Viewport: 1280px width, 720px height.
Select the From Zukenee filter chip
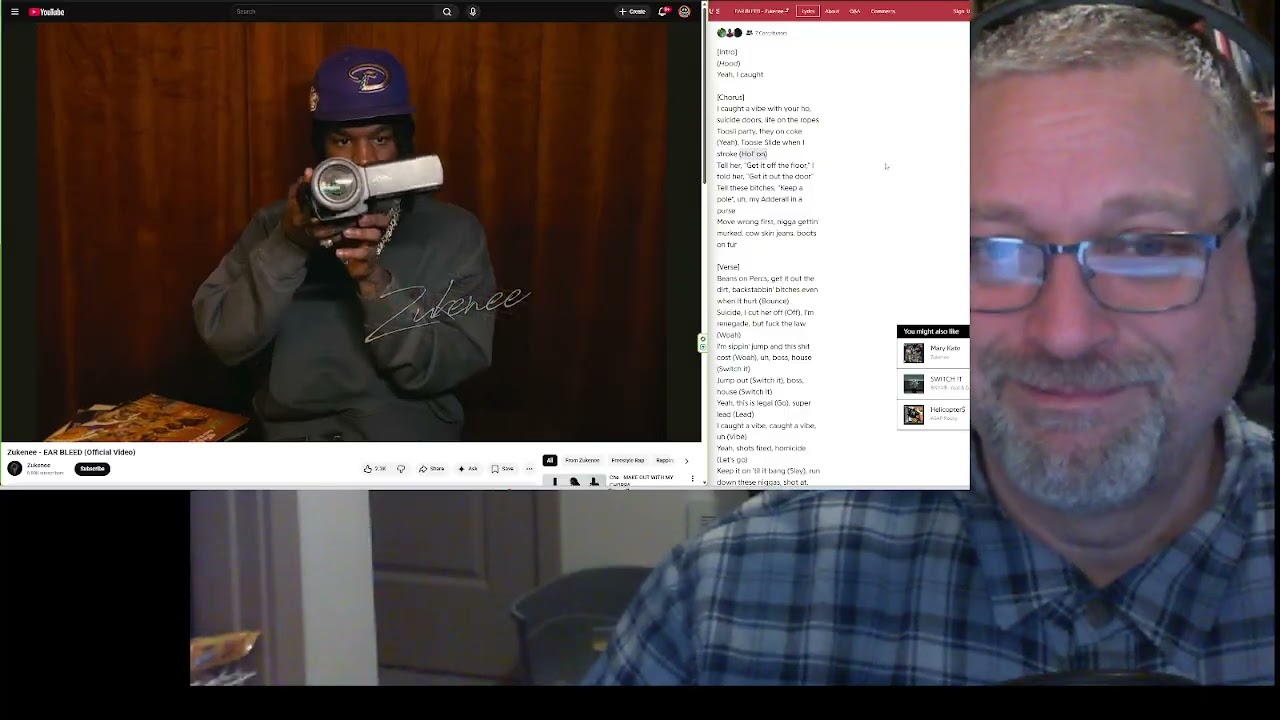coord(582,460)
